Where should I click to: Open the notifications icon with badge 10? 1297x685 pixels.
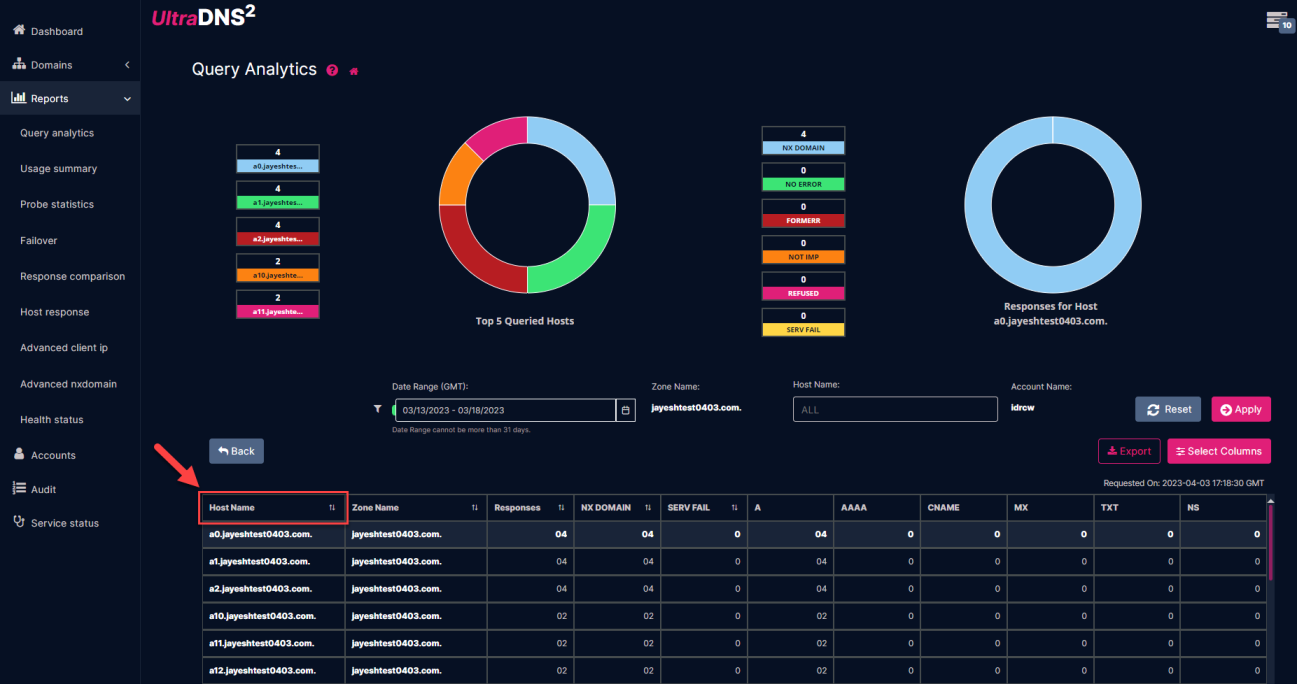pyautogui.click(x=1277, y=20)
